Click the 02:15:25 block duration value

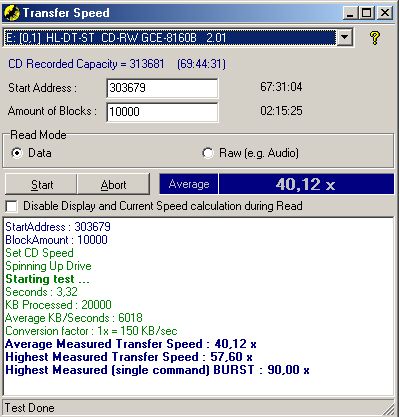[281, 111]
